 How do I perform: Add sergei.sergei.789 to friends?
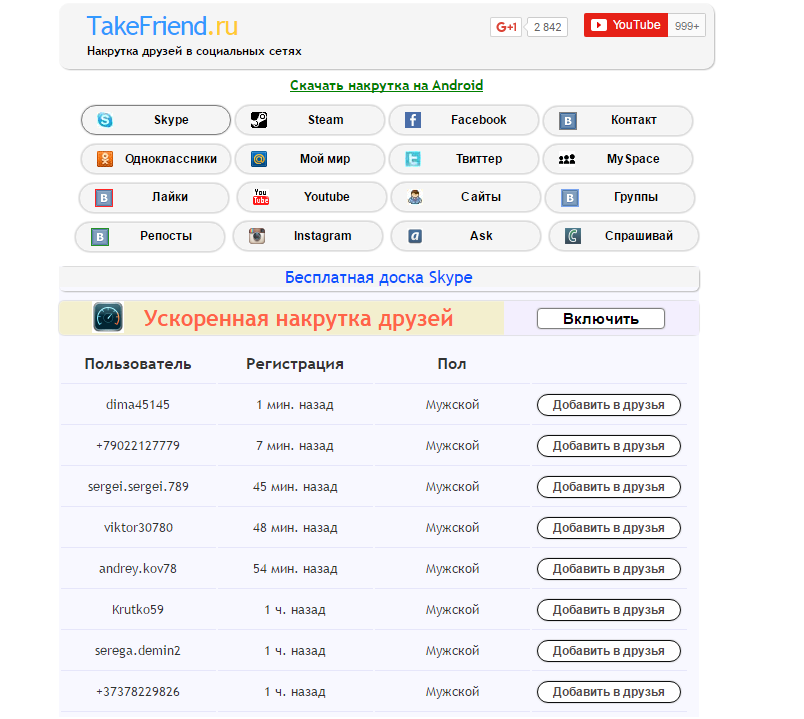tap(609, 487)
